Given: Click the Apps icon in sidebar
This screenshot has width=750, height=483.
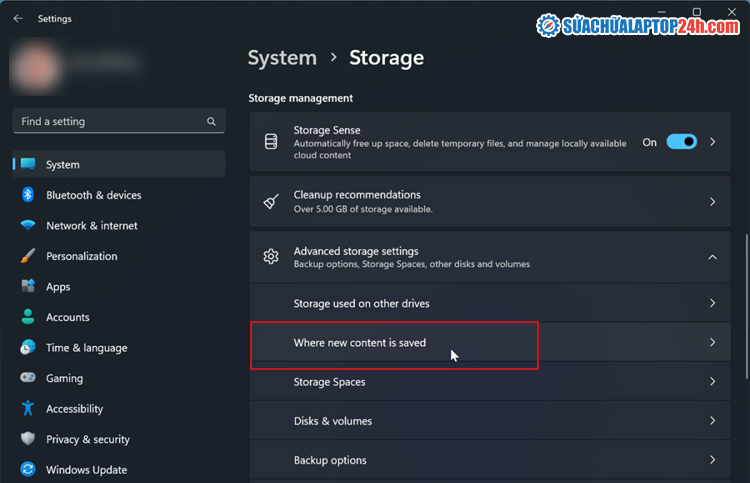Looking at the screenshot, I should [28, 287].
